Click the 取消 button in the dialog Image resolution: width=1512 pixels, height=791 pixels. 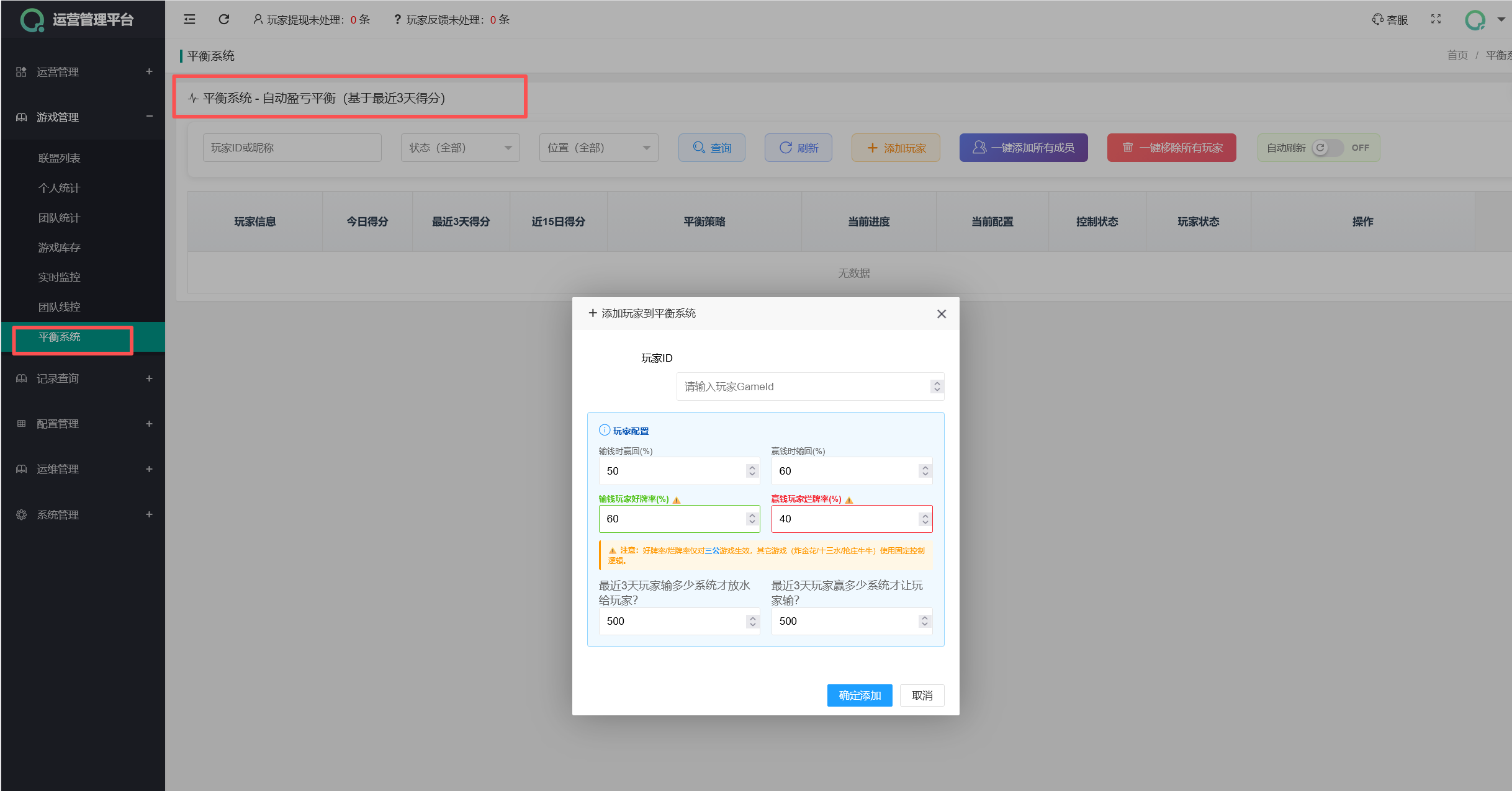pos(922,695)
